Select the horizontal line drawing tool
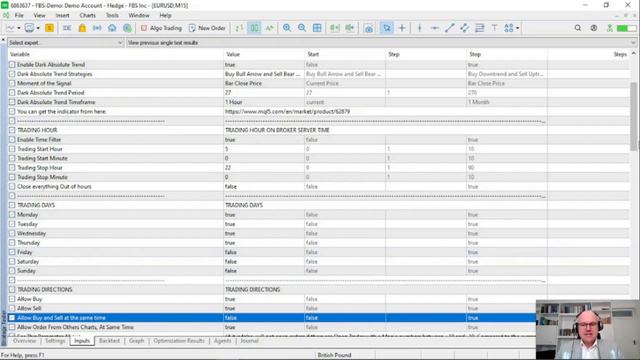 pos(435,28)
